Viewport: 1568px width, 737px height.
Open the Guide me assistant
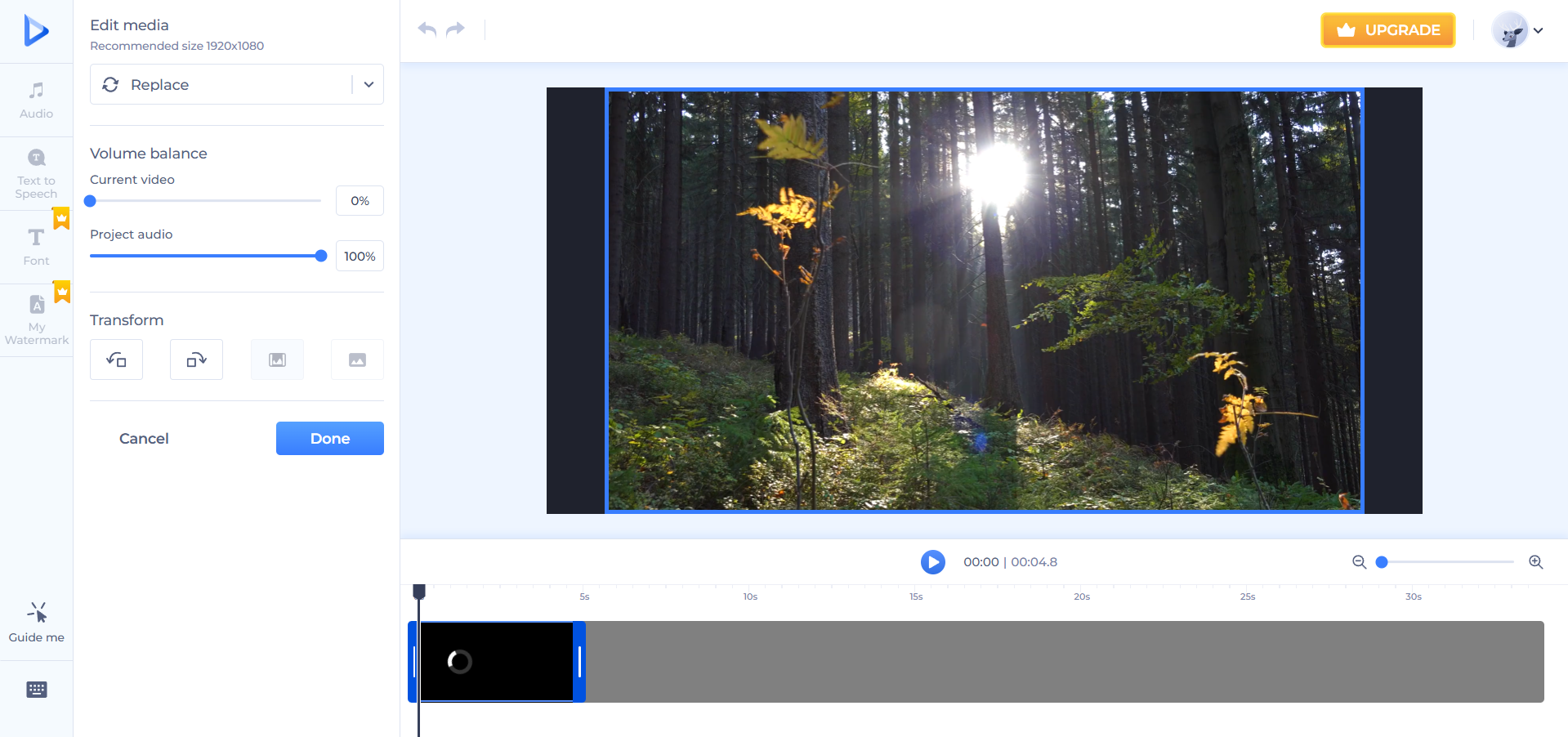point(36,621)
